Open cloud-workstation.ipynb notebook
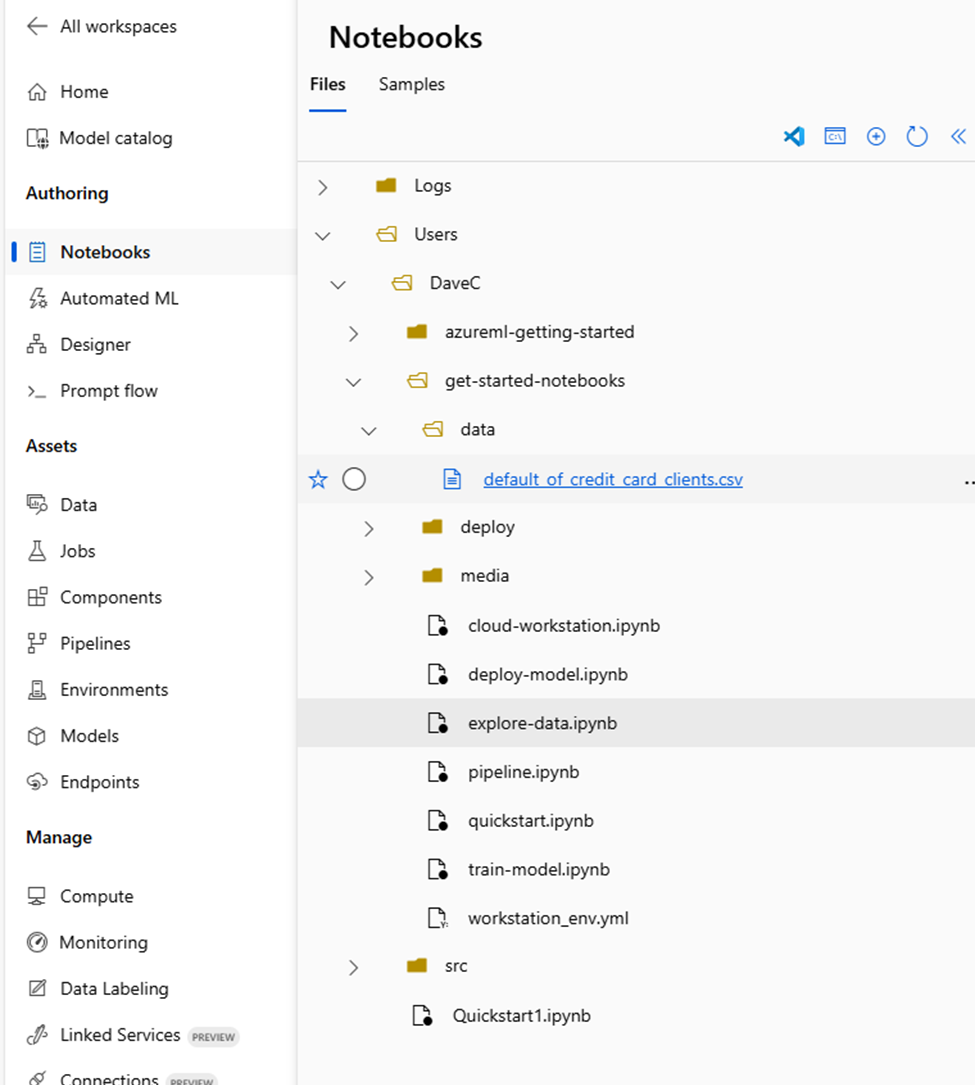Screen dimensions: 975x1085 [564, 626]
